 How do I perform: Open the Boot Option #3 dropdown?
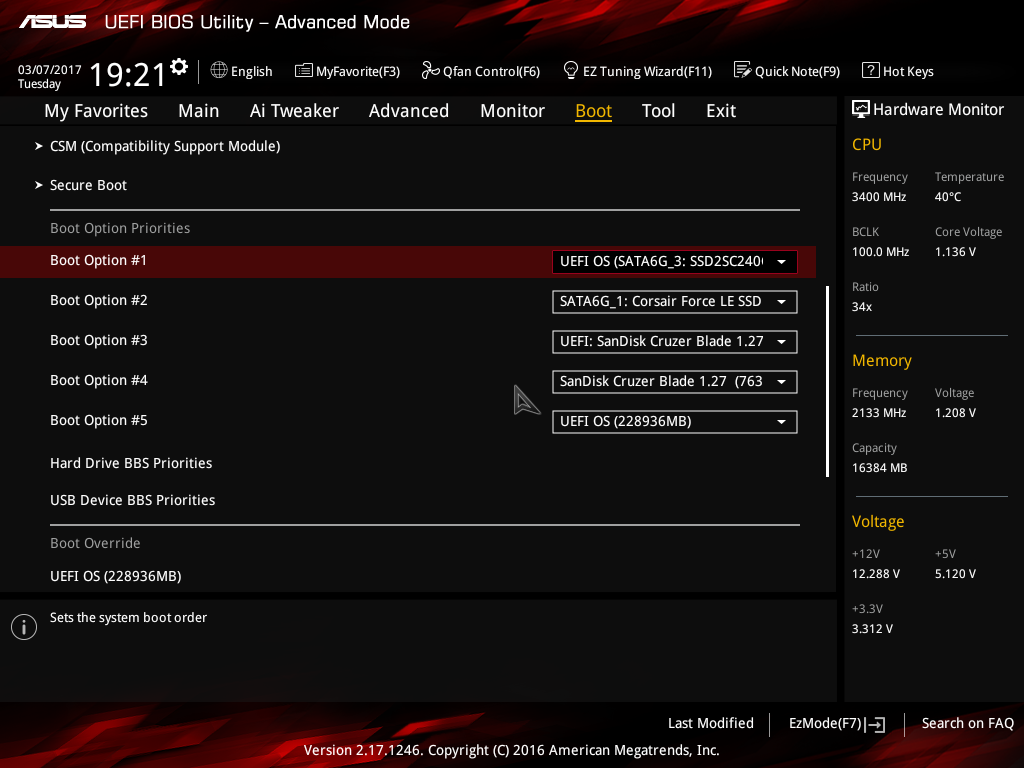pos(675,342)
